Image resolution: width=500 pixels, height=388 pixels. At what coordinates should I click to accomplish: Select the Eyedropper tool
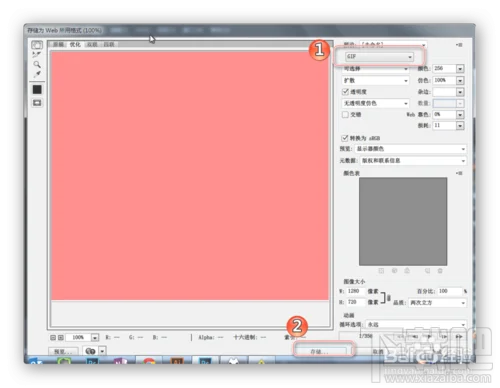[x=37, y=74]
